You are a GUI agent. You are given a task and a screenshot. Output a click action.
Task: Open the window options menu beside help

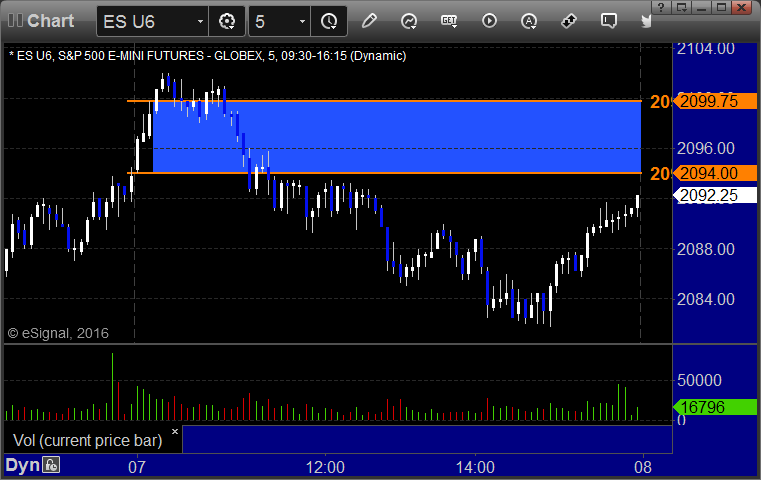tap(681, 7)
